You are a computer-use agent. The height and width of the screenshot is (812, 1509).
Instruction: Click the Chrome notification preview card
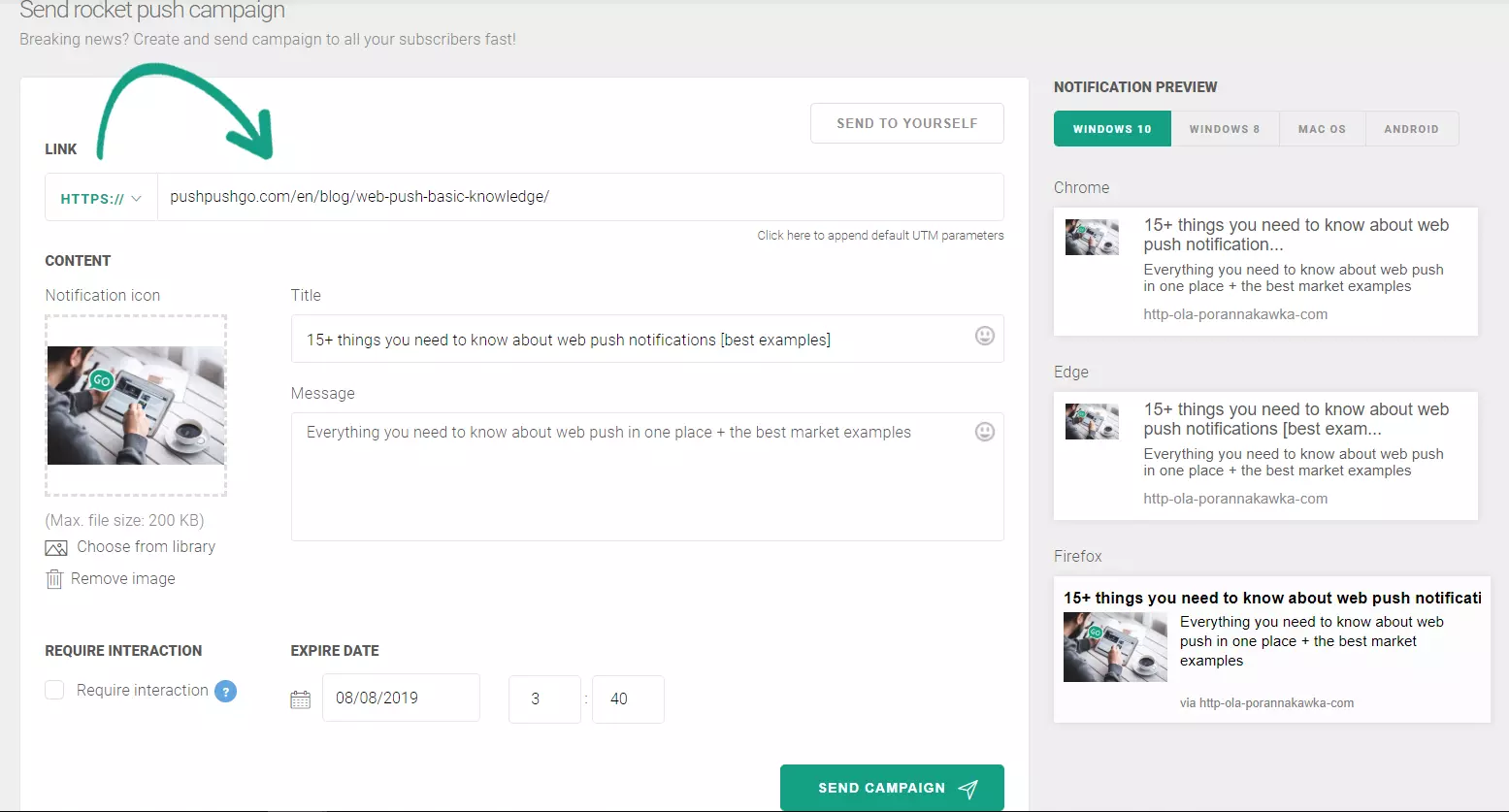1265,272
